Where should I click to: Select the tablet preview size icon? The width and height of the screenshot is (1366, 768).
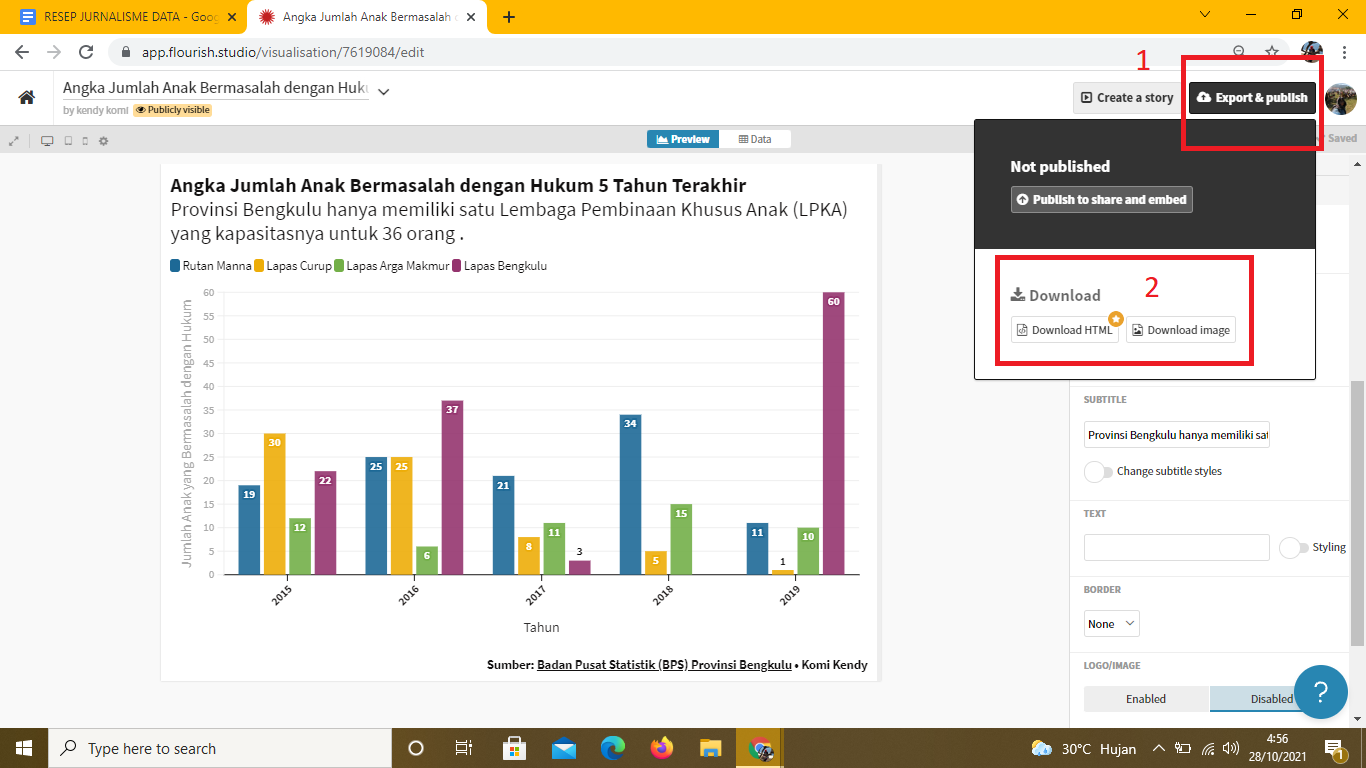(x=68, y=141)
